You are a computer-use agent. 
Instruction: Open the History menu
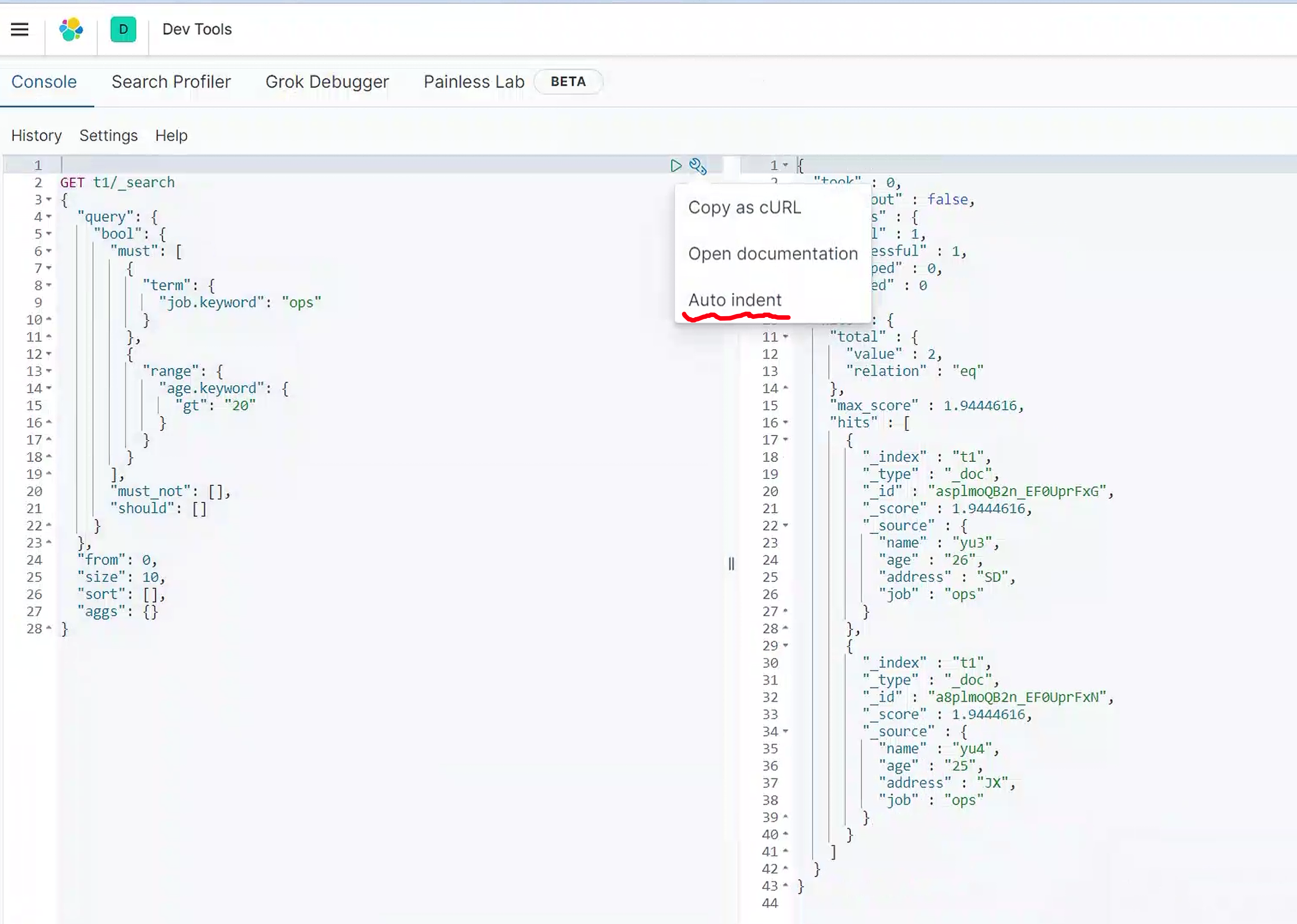click(37, 136)
